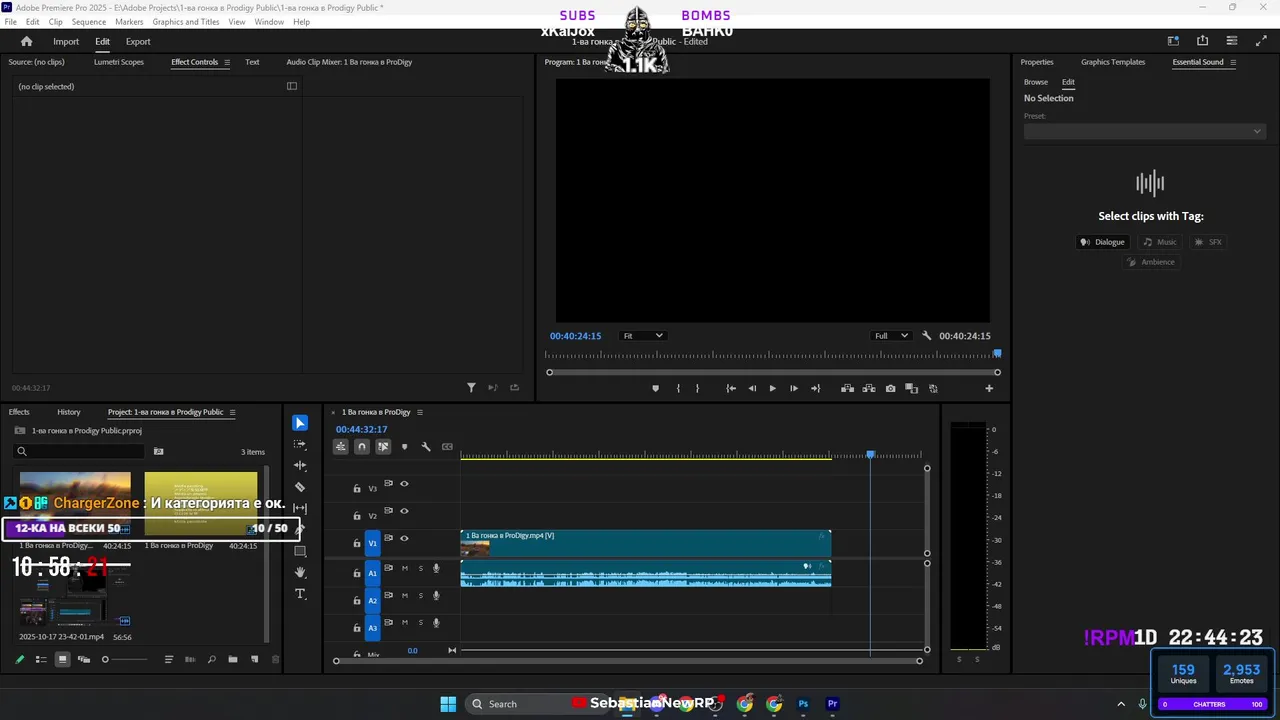Select the Hand tool
1280x720 pixels.
300,572
